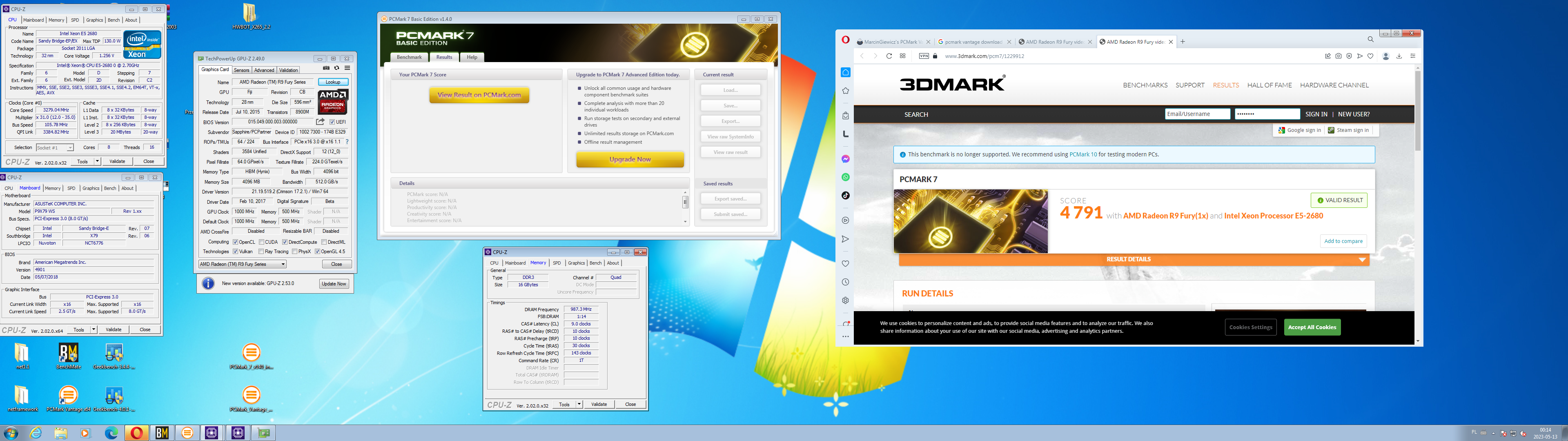Click the browser address bar URL
This screenshot has height=441, width=1568.
click(x=984, y=56)
